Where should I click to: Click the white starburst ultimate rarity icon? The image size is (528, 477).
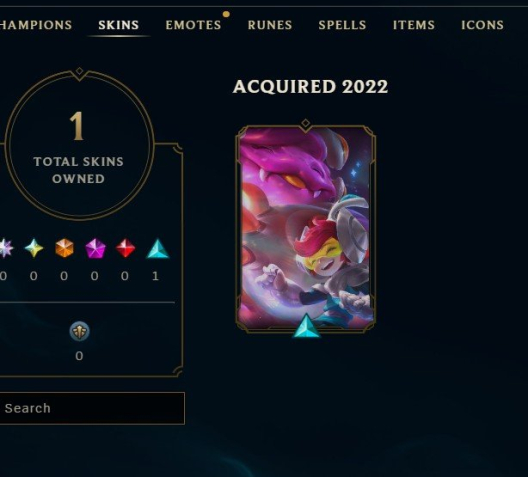pos(6,248)
